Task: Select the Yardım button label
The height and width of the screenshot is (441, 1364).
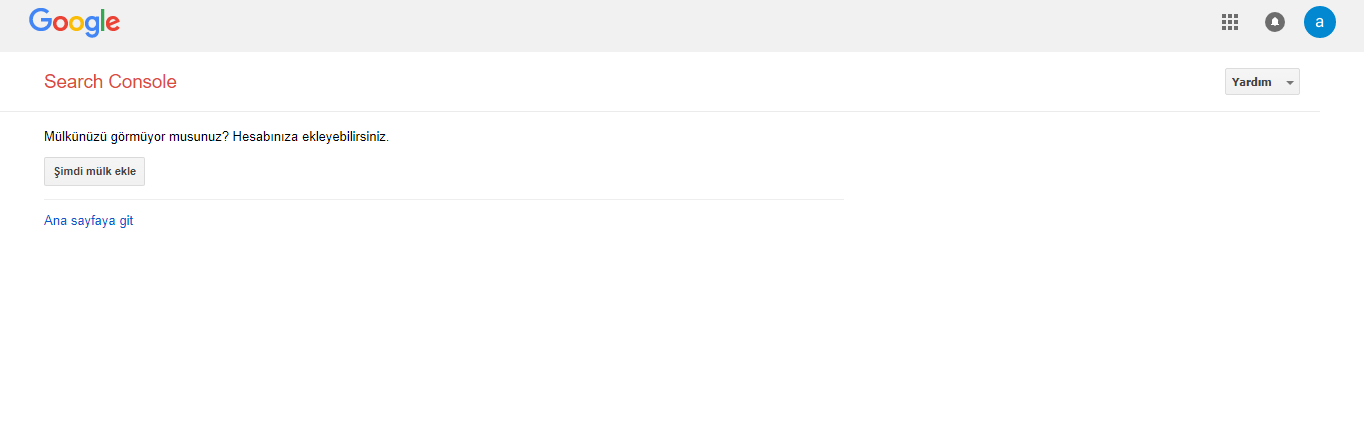Action: point(1252,82)
